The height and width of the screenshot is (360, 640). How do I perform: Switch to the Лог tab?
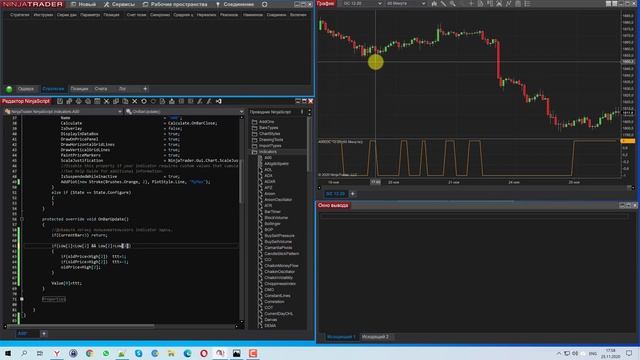122,89
